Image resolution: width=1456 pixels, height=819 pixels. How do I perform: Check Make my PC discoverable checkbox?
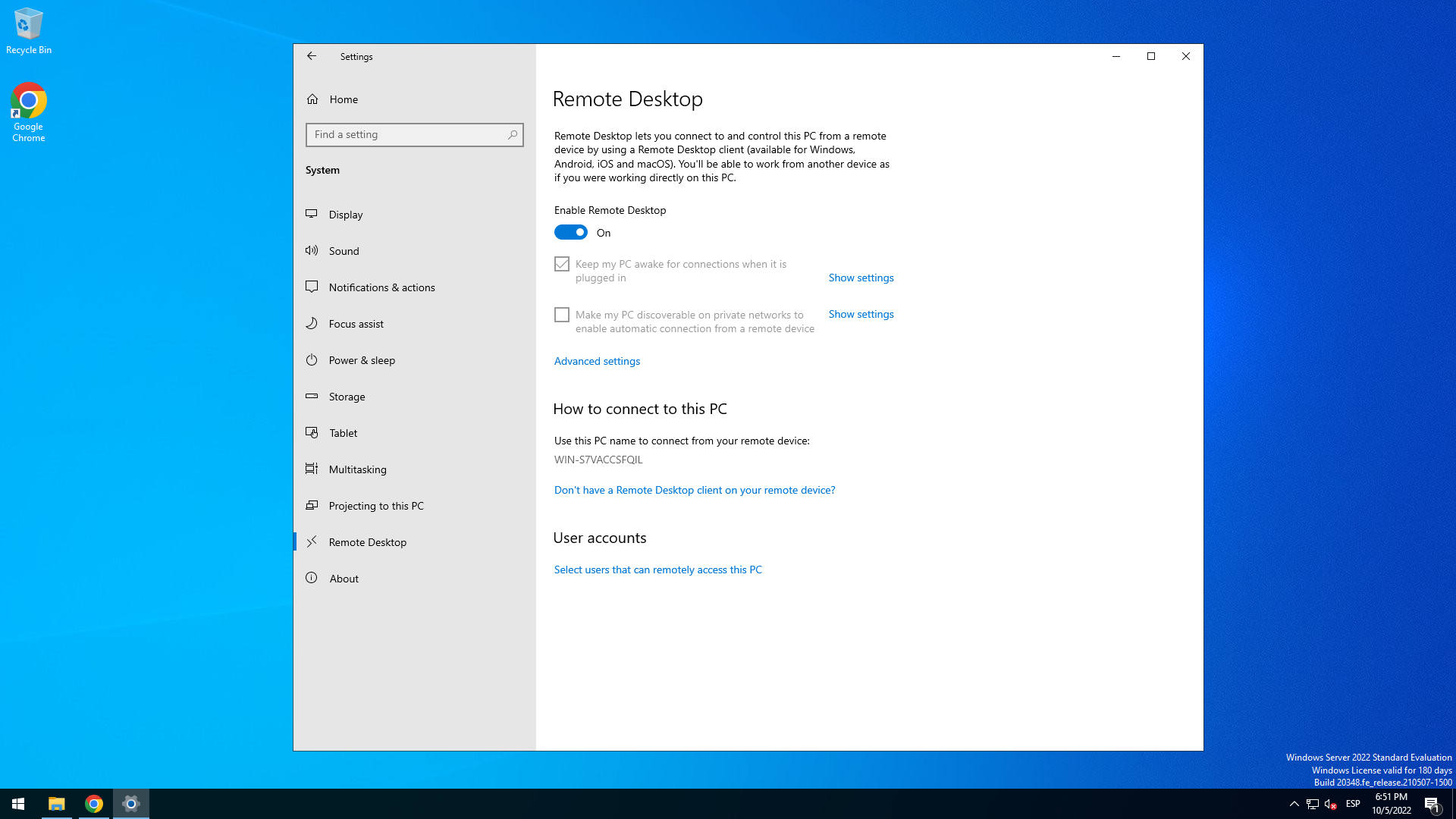562,315
